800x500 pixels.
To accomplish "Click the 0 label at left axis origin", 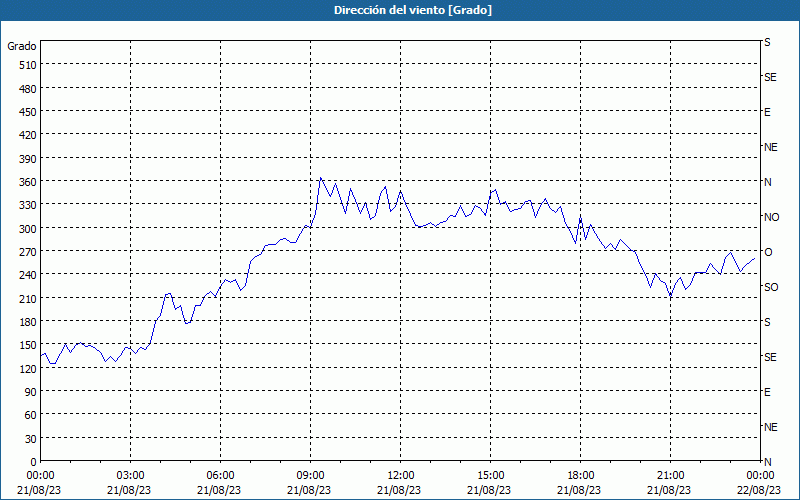I will coord(34,462).
